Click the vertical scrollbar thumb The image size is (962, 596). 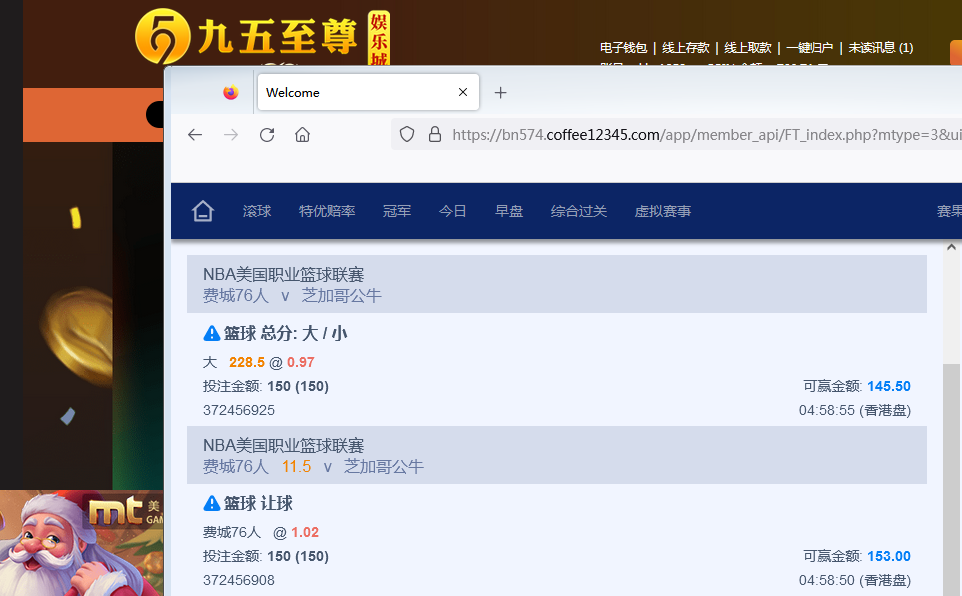pyautogui.click(x=952, y=479)
